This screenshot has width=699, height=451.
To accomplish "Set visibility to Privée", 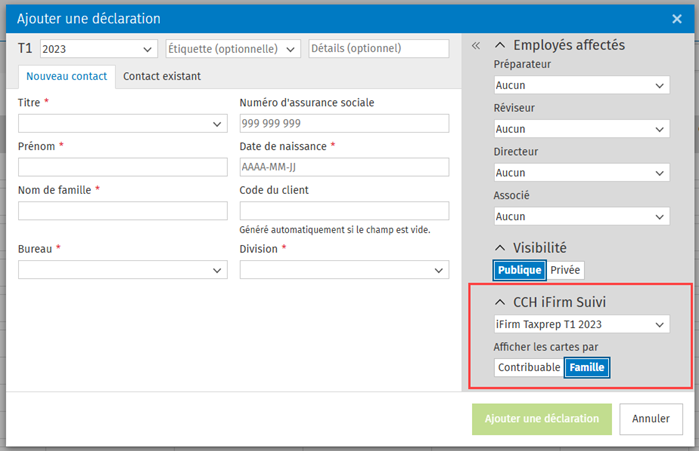I will click(565, 270).
